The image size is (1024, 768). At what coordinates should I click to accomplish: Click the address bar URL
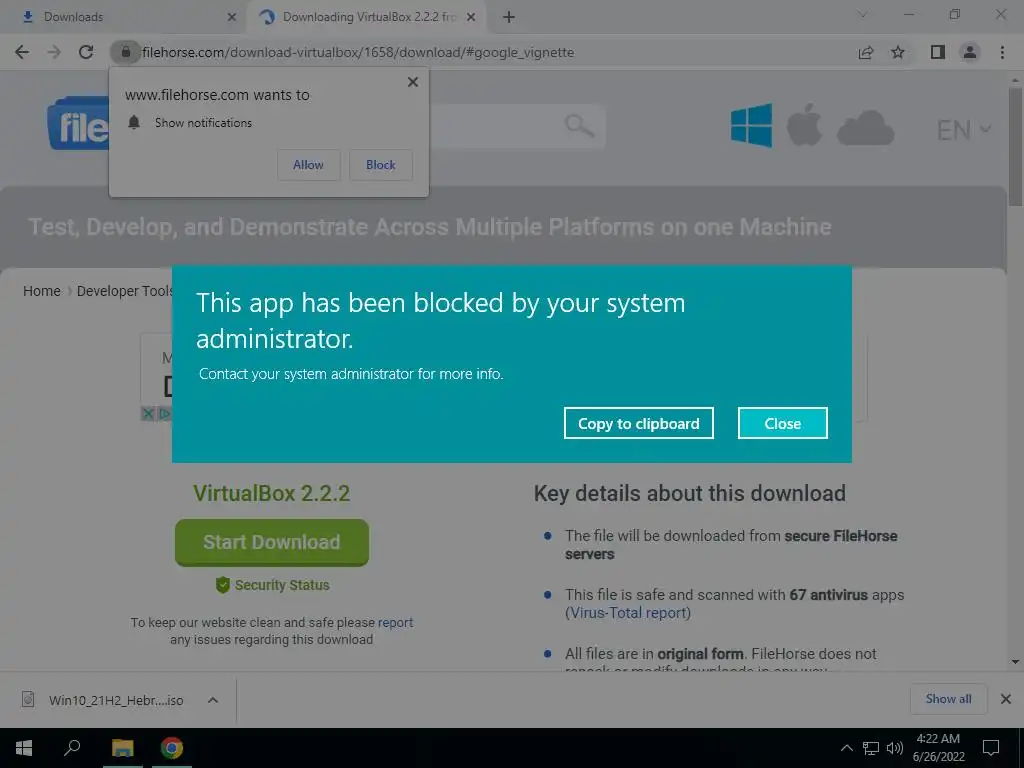point(358,52)
